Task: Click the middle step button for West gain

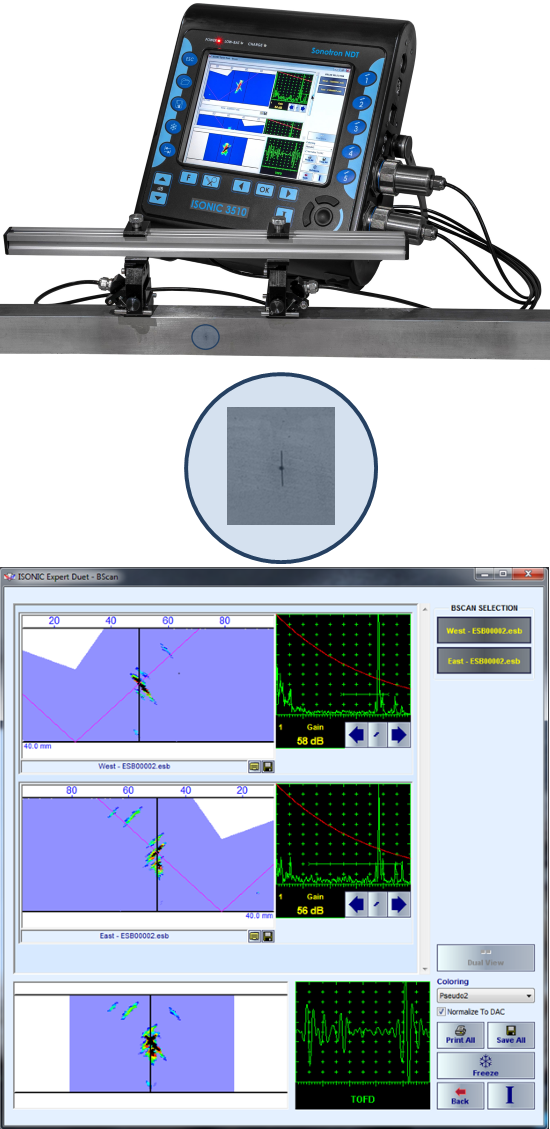Action: pos(378,736)
